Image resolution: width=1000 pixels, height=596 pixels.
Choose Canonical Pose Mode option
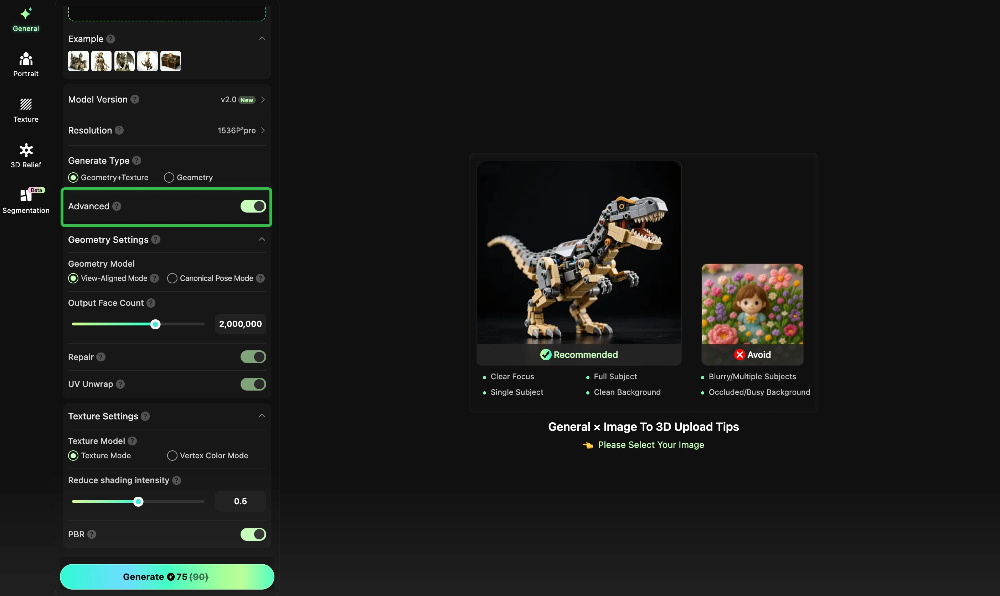[x=172, y=279]
